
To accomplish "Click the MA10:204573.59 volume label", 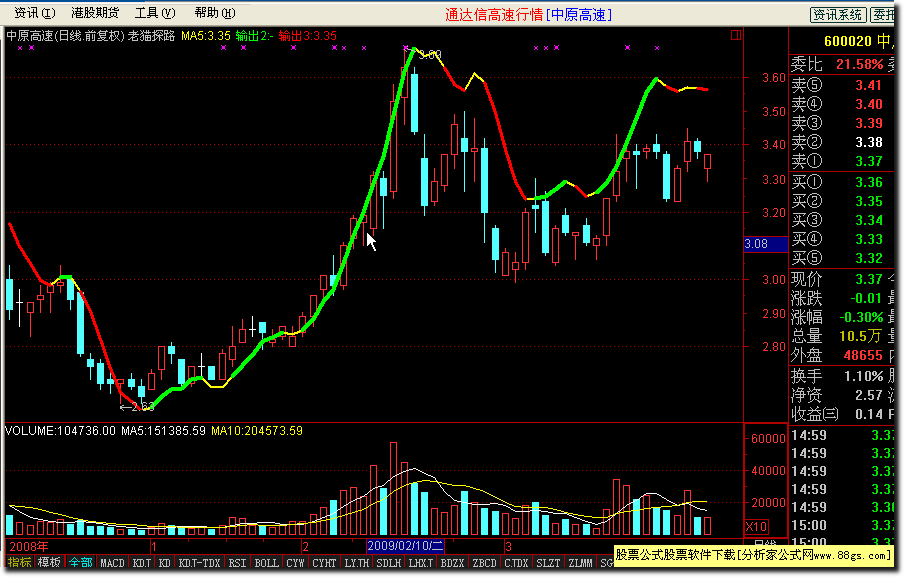I will (x=257, y=431).
